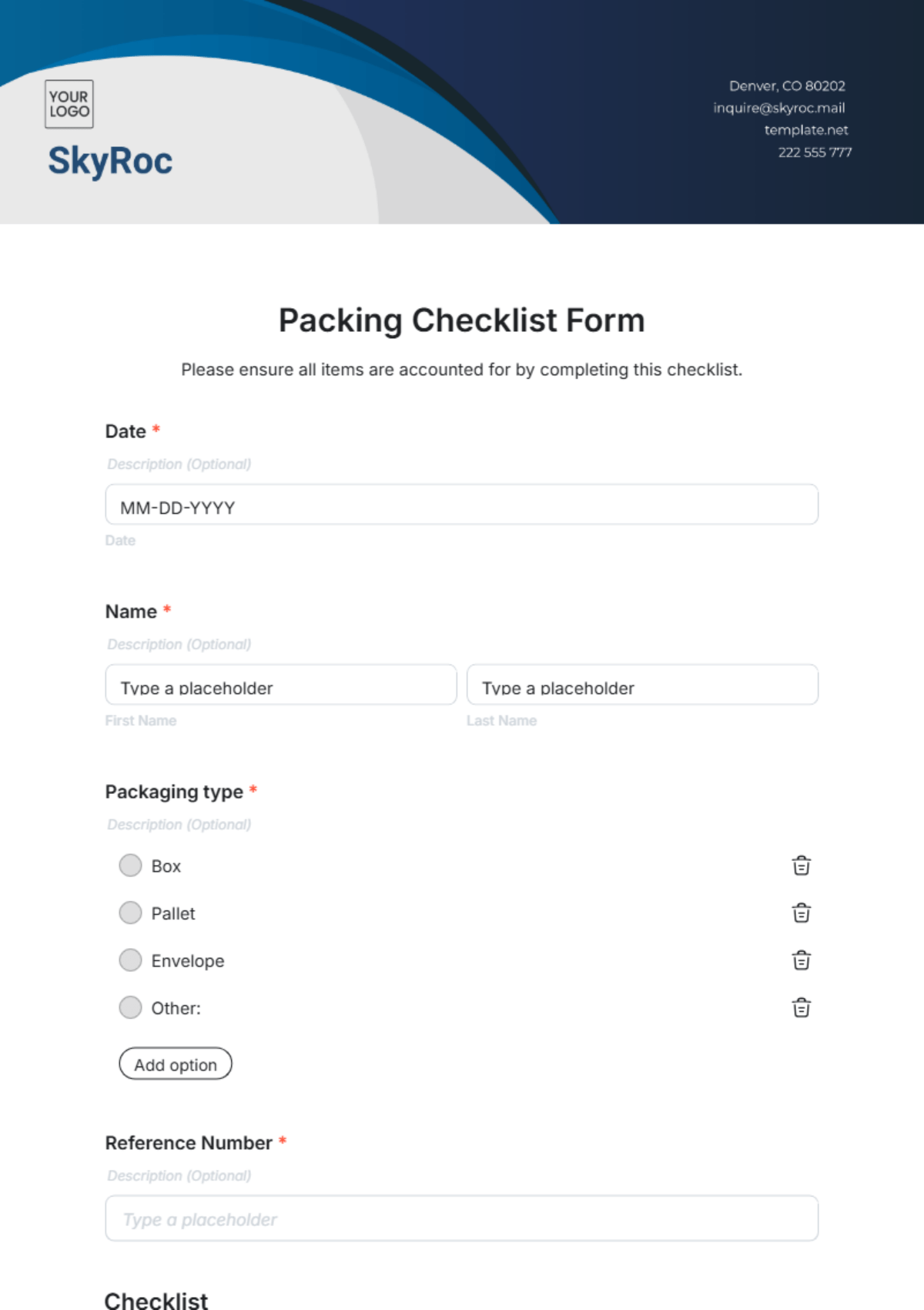Click the Packing Checklist Form title
Viewport: 924px width, 1310px height.
[461, 320]
